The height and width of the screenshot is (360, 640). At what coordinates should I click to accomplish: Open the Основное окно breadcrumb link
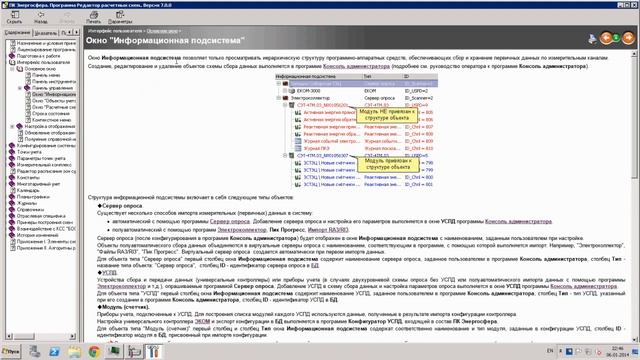click(x=162, y=31)
